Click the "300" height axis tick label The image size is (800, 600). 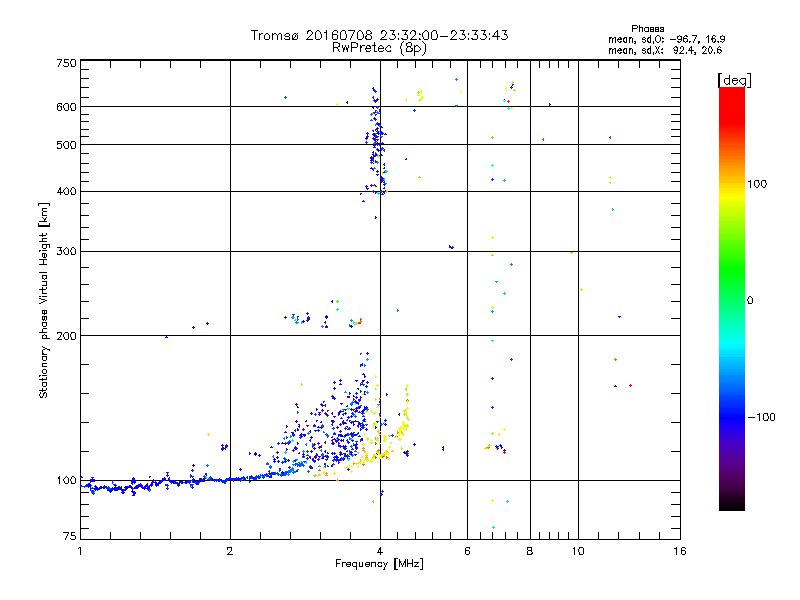66,251
